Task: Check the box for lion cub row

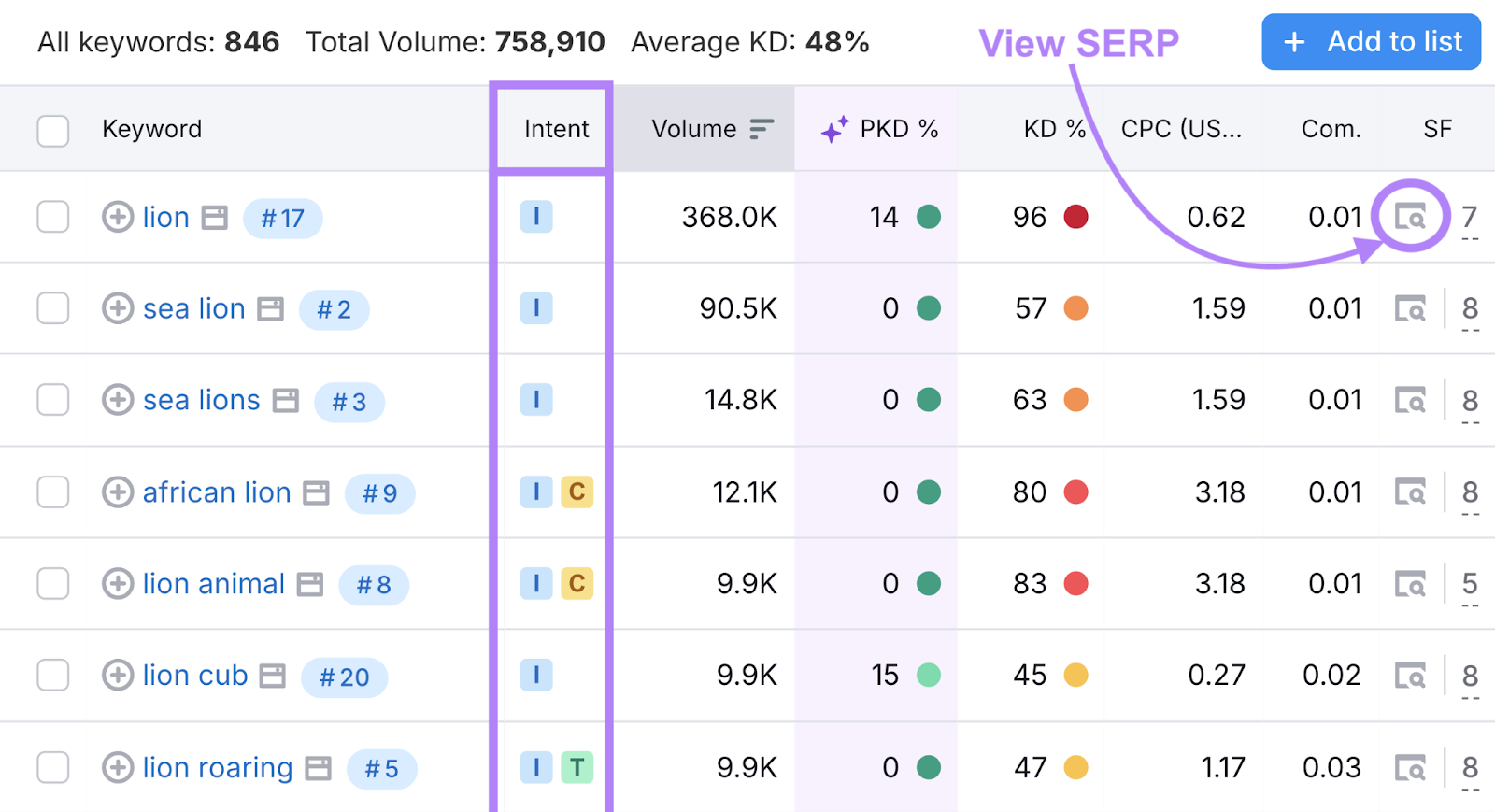Action: click(53, 675)
